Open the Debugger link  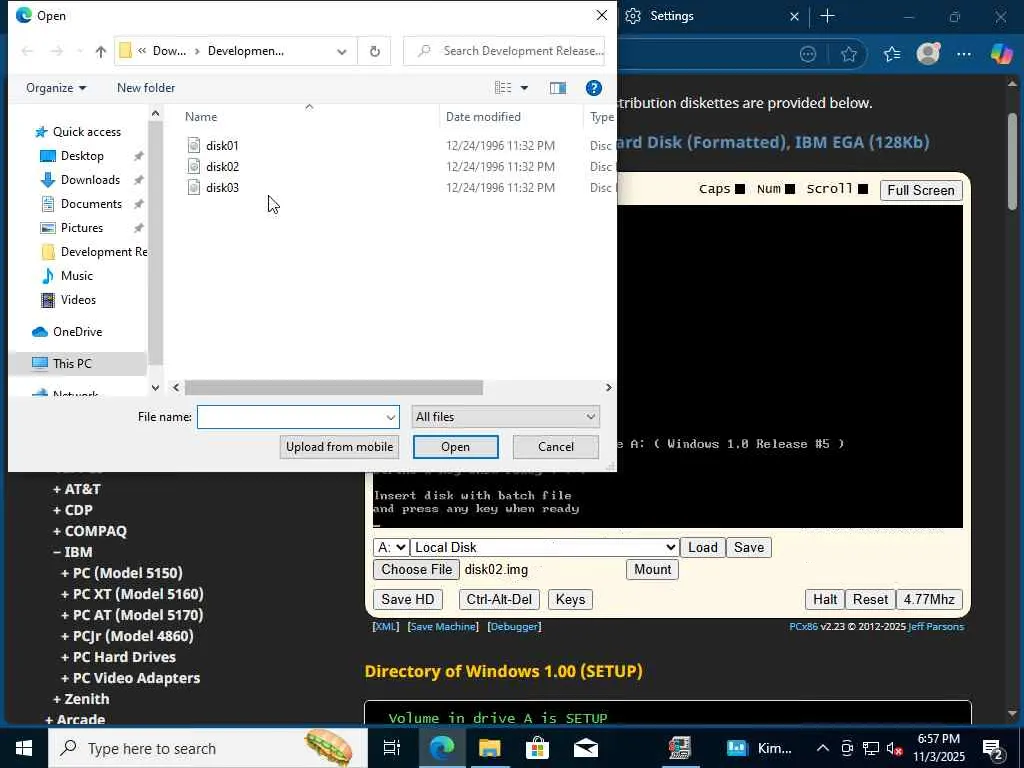(x=514, y=627)
